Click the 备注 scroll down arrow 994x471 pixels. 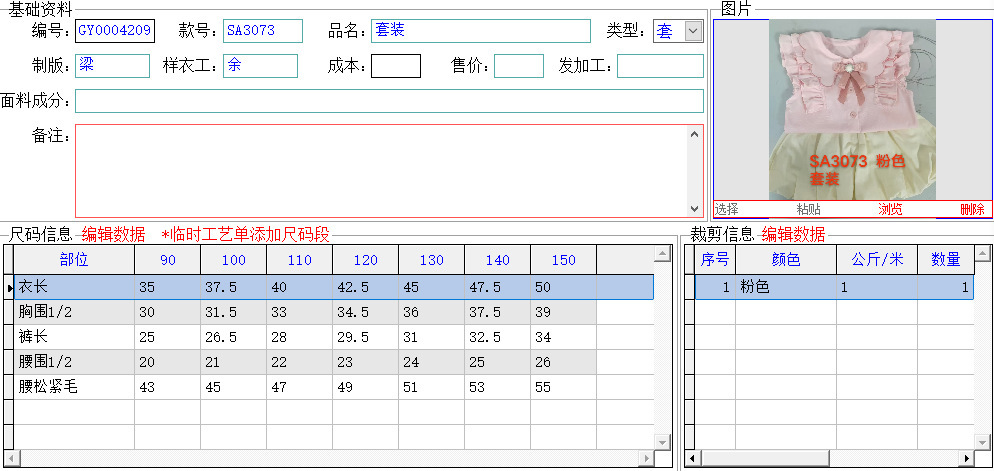(x=694, y=209)
